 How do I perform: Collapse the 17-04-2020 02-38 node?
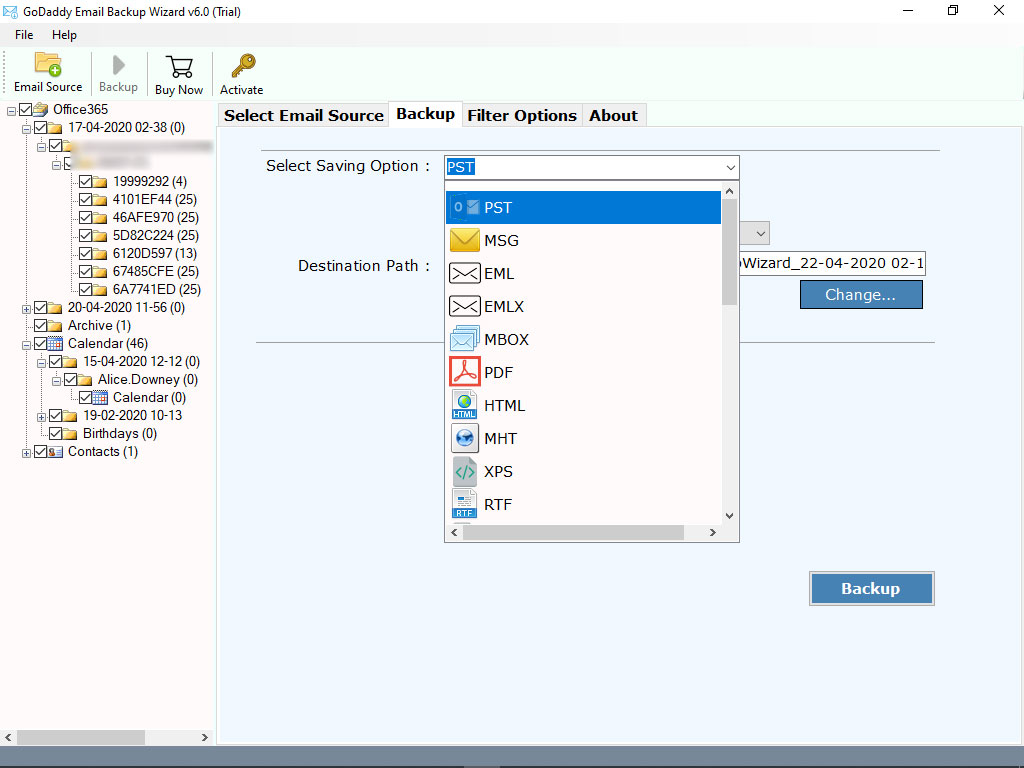[x=26, y=130]
